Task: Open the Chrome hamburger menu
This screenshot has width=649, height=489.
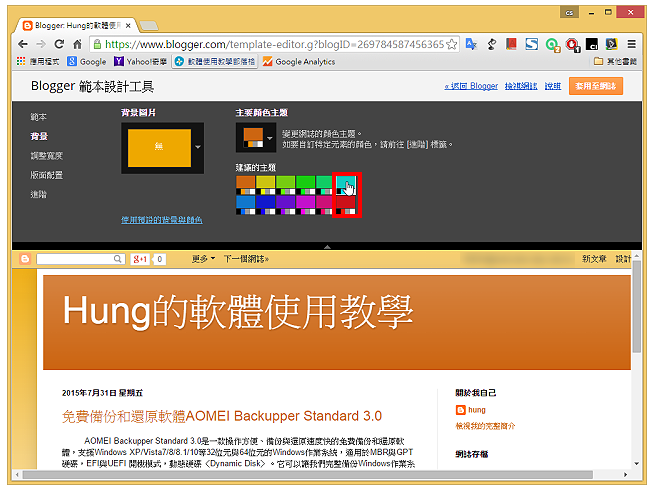Action: pos(632,44)
